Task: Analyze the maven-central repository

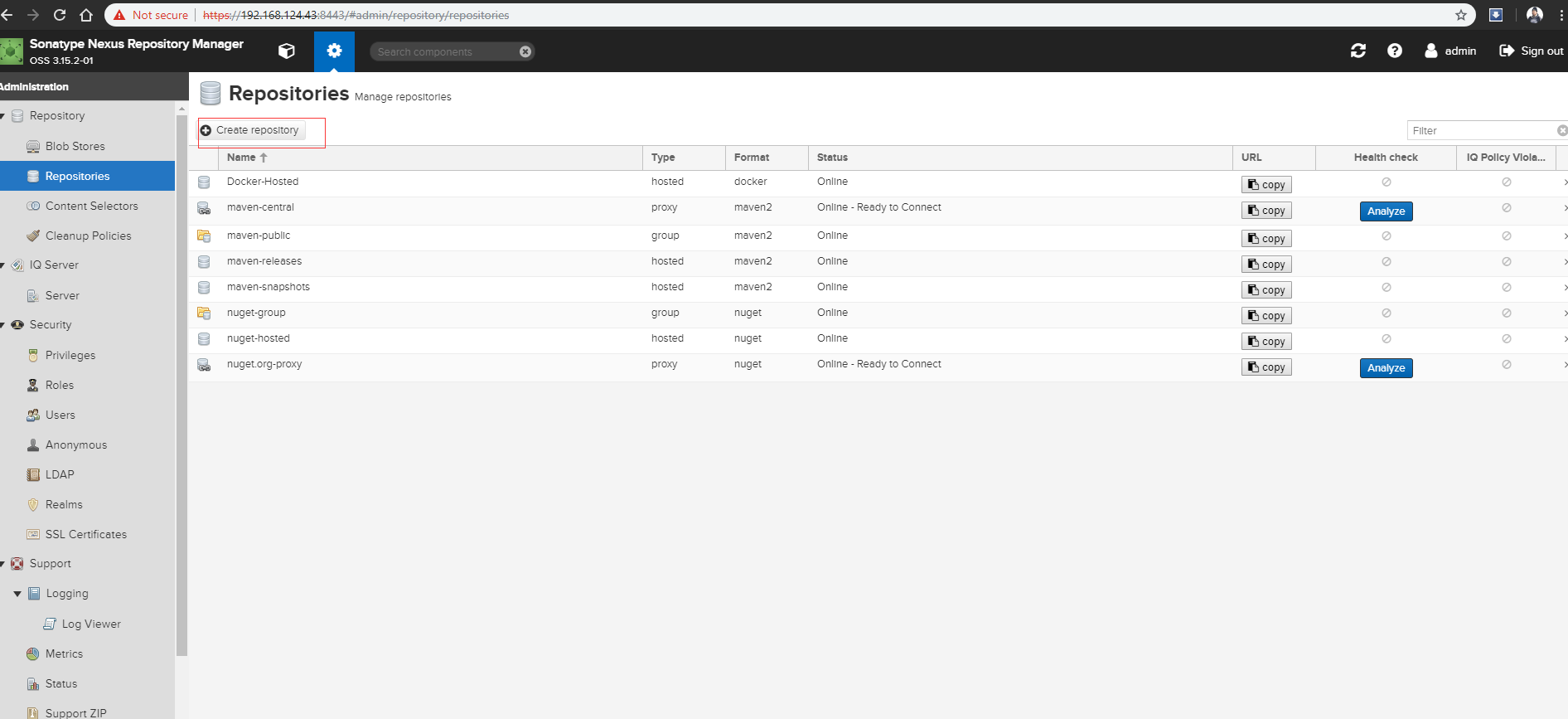Action: [1386, 211]
